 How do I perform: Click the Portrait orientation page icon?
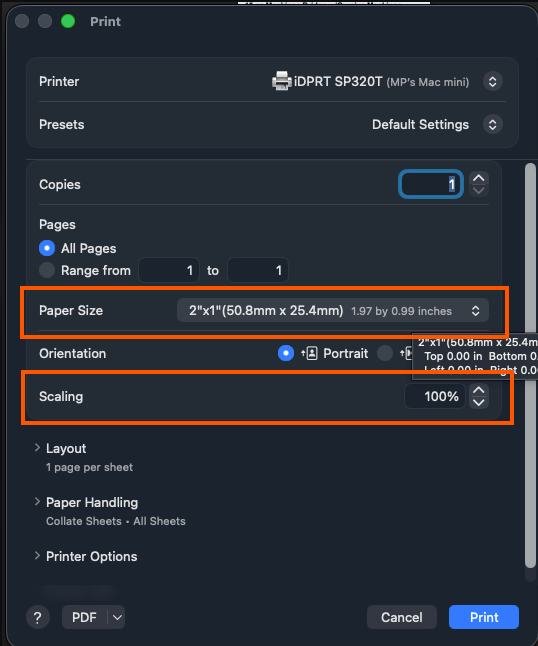pyautogui.click(x=309, y=353)
